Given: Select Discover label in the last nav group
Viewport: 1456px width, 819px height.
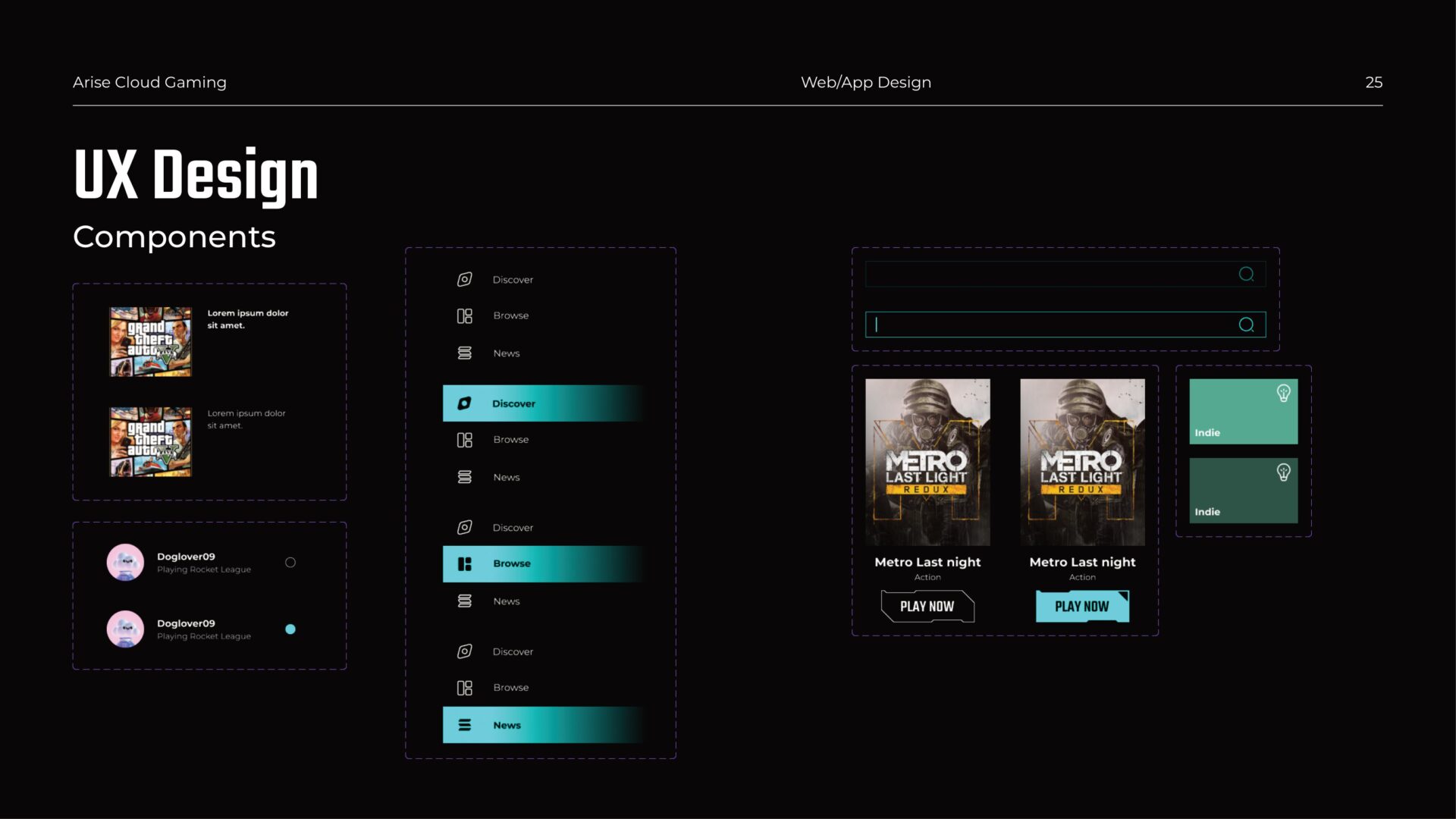Looking at the screenshot, I should click(513, 652).
